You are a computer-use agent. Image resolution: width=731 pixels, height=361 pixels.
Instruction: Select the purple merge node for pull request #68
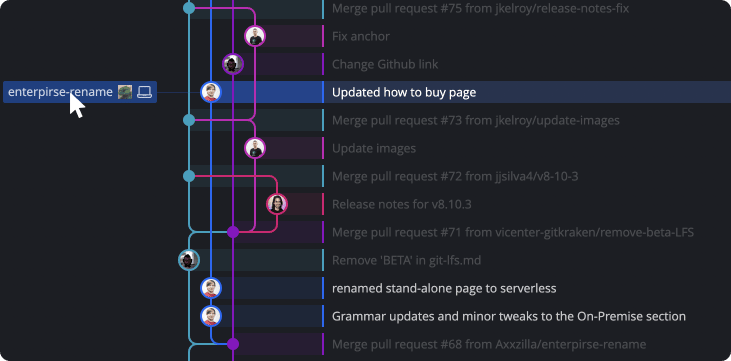[233, 344]
